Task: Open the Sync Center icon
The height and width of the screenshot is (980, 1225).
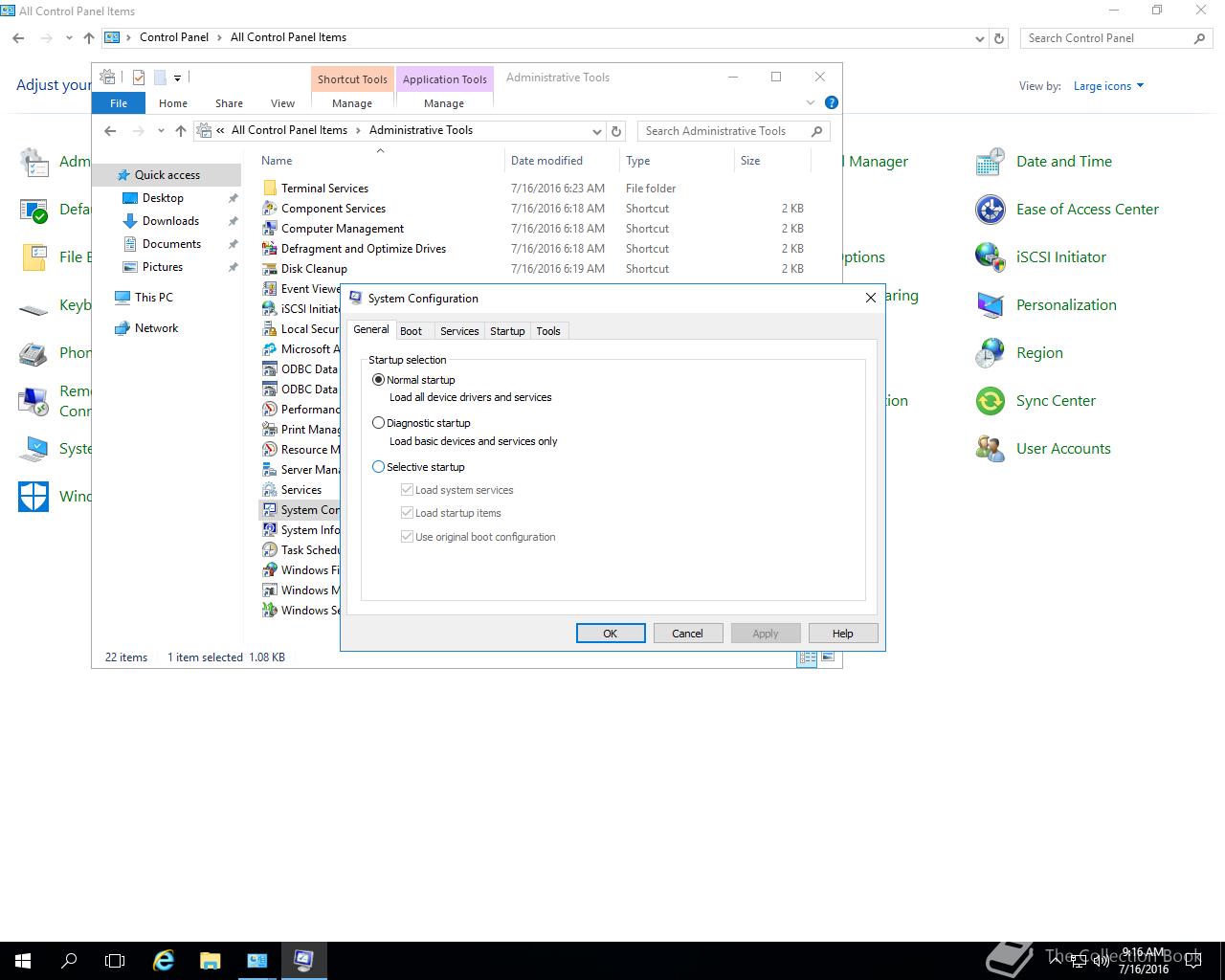Action: click(1055, 400)
